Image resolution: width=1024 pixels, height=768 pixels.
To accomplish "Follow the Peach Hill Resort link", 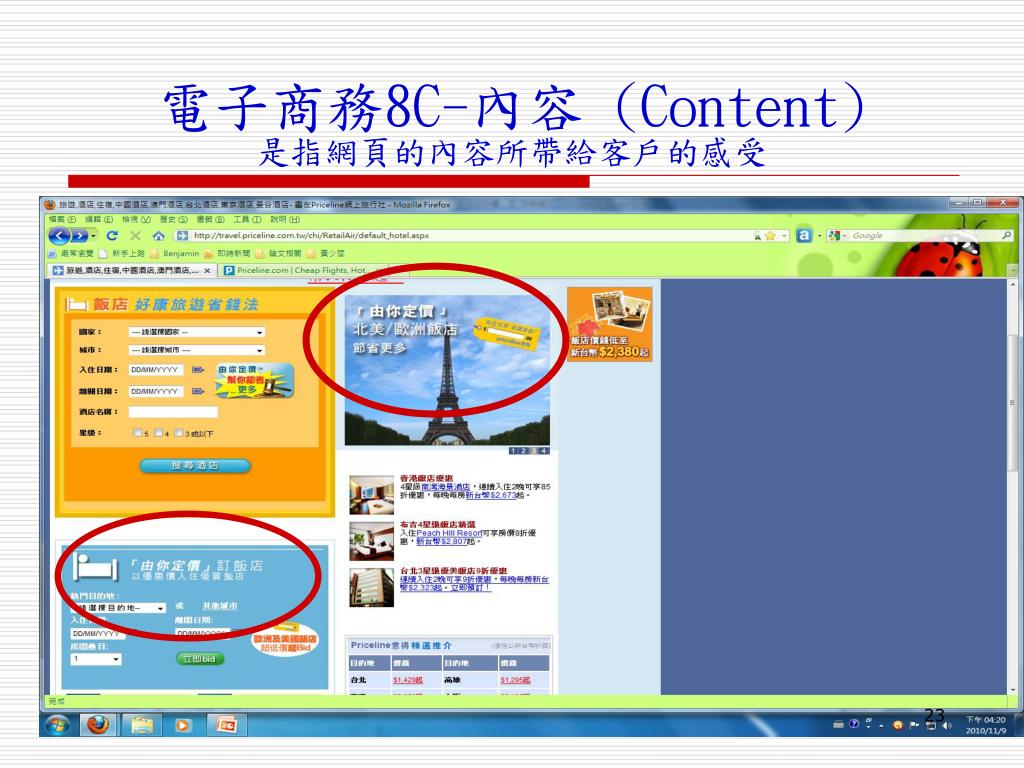I will pos(449,533).
